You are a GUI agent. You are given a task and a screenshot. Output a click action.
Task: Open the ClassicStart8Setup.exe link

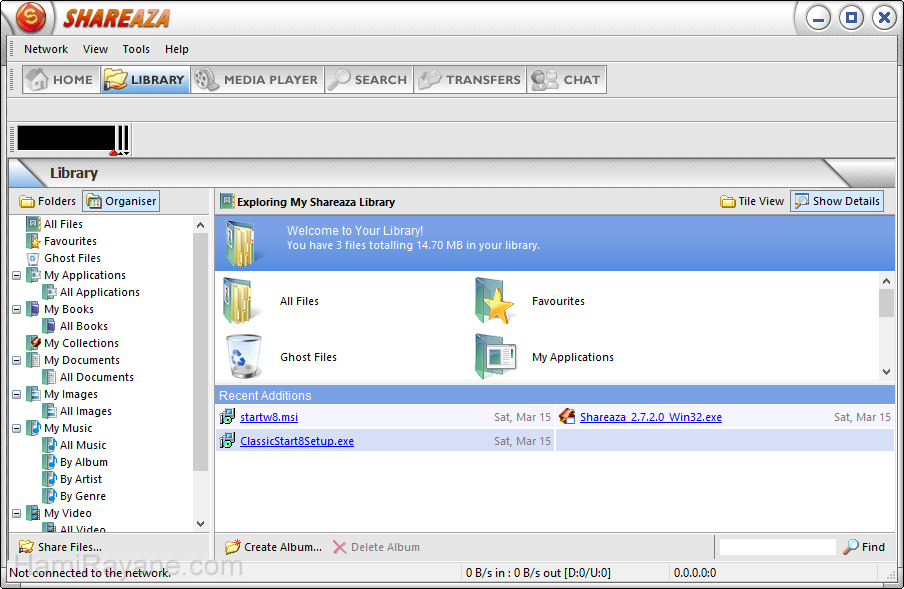pyautogui.click(x=297, y=441)
